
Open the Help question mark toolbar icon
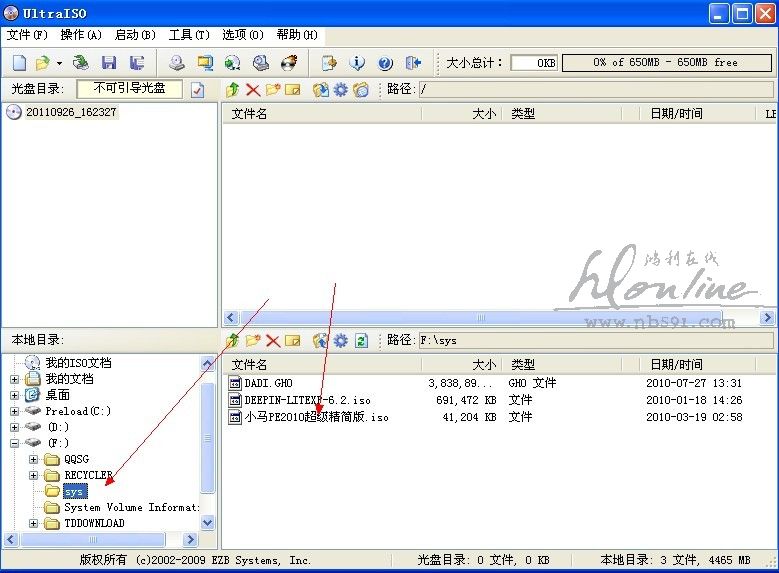(x=385, y=63)
